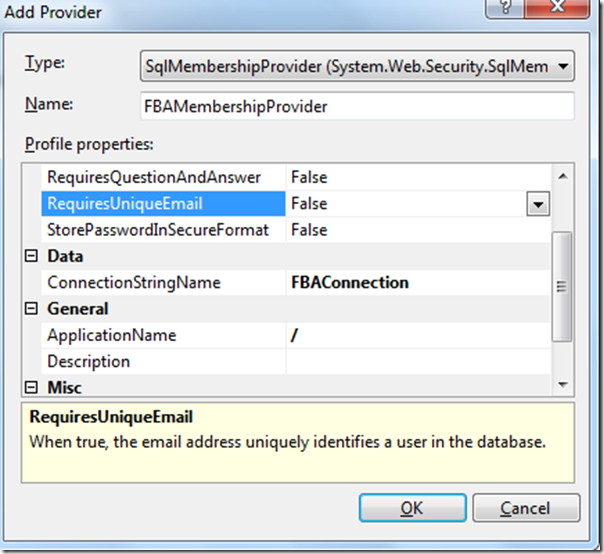This screenshot has width=604, height=554.
Task: Collapse the Misc category section
Action: 31,387
